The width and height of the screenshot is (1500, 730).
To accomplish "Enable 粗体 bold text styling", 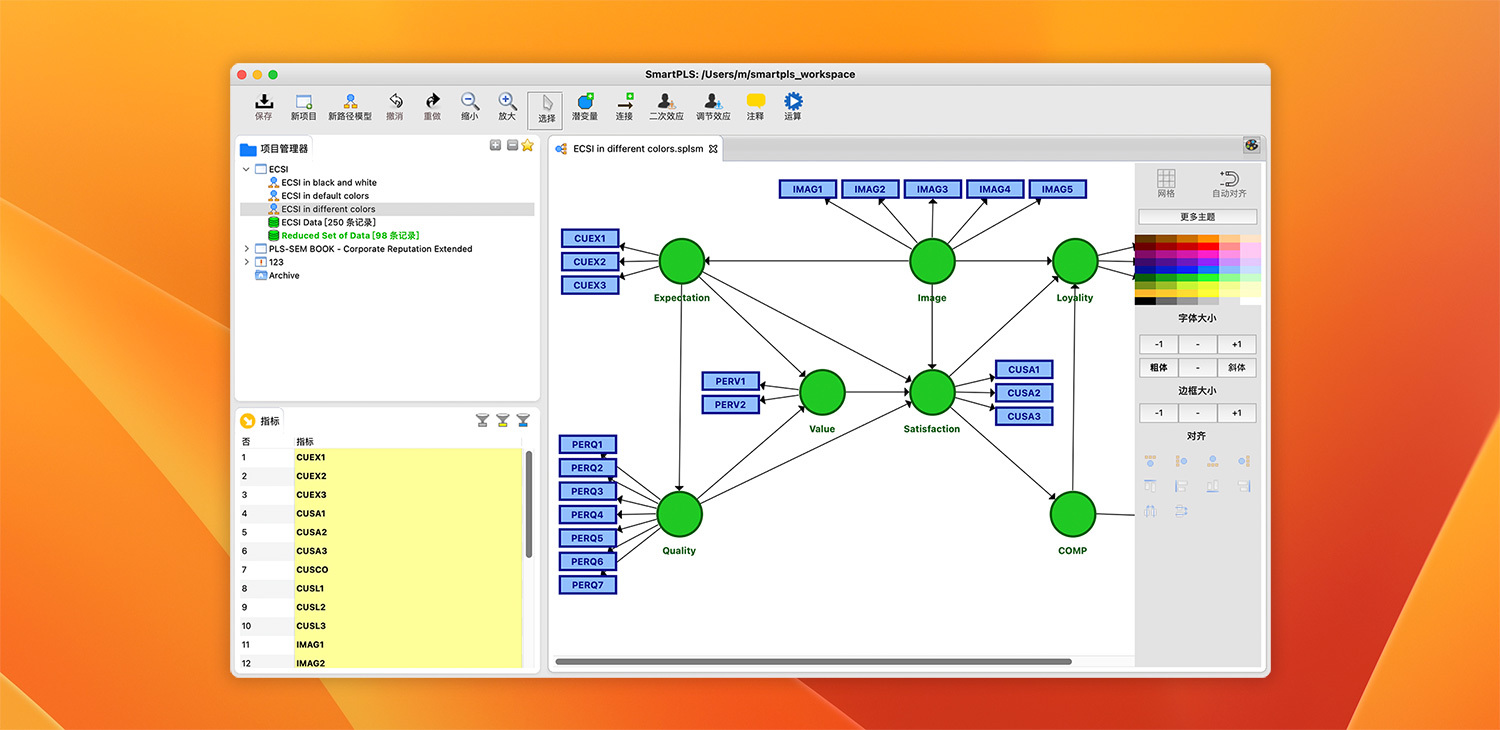I will pos(1157,367).
